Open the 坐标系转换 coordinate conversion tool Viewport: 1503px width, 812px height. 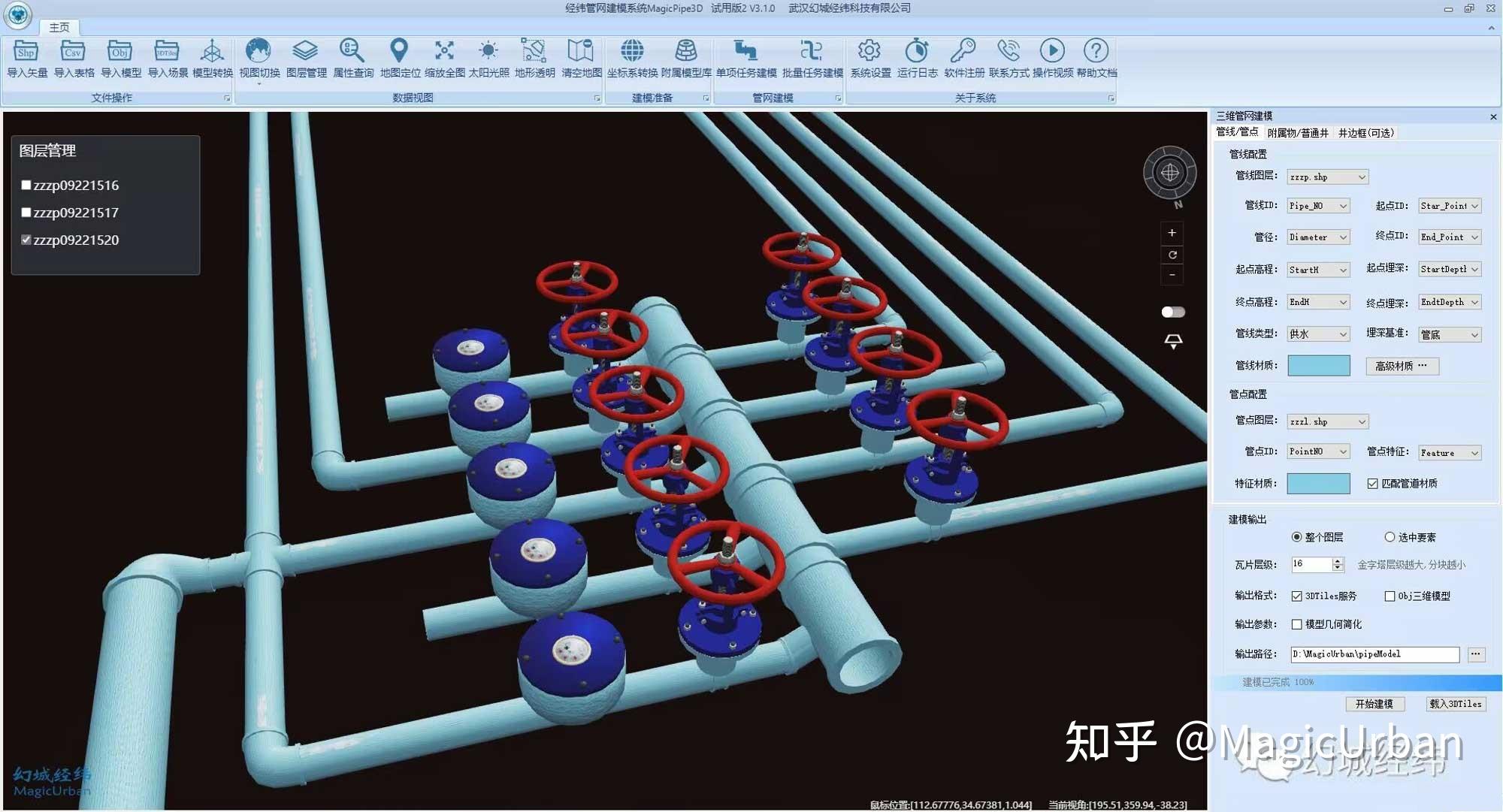[x=631, y=60]
